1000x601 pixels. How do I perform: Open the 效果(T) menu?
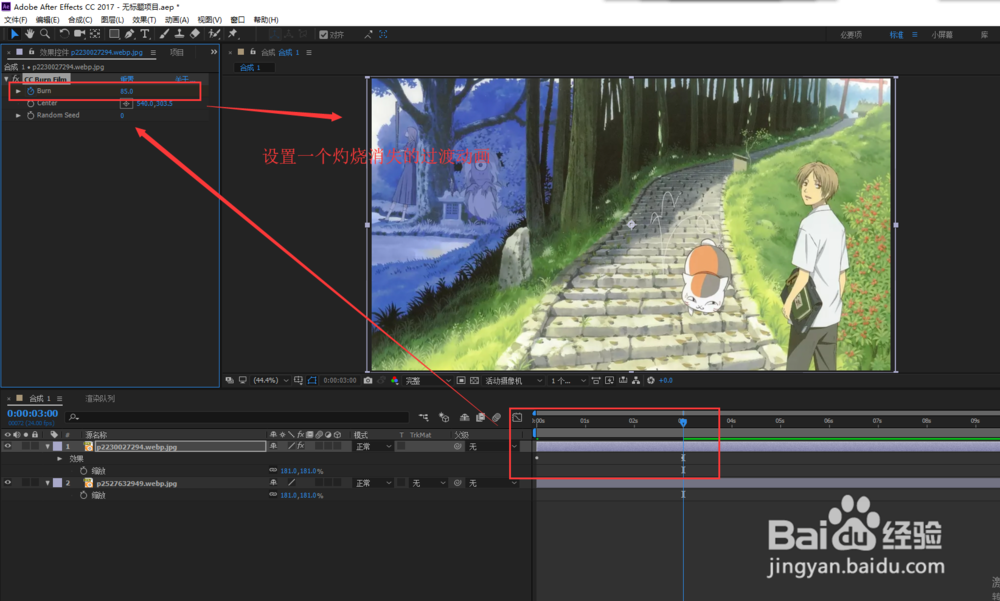(x=144, y=20)
